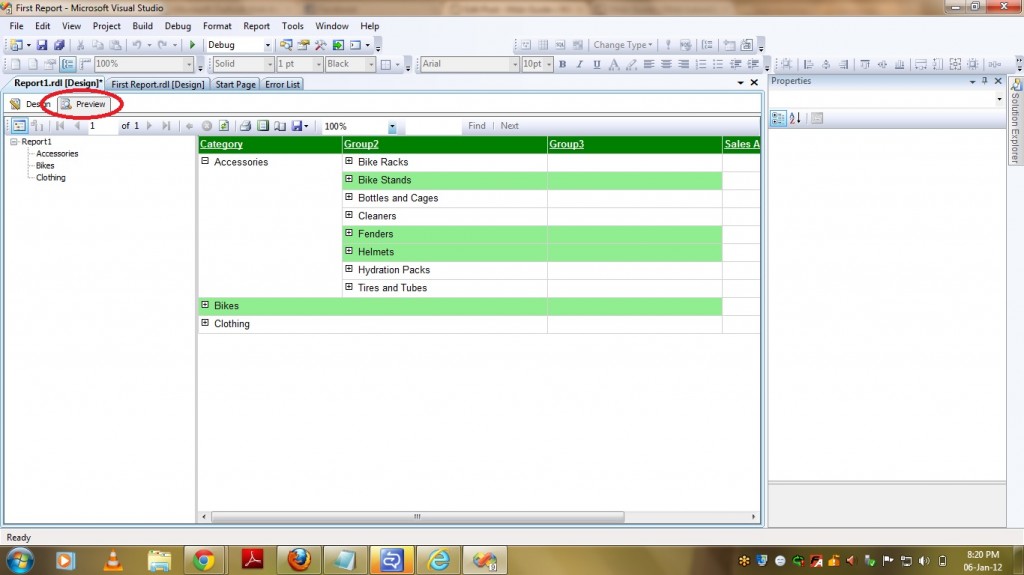Expand the Bikes category row

(x=205, y=306)
